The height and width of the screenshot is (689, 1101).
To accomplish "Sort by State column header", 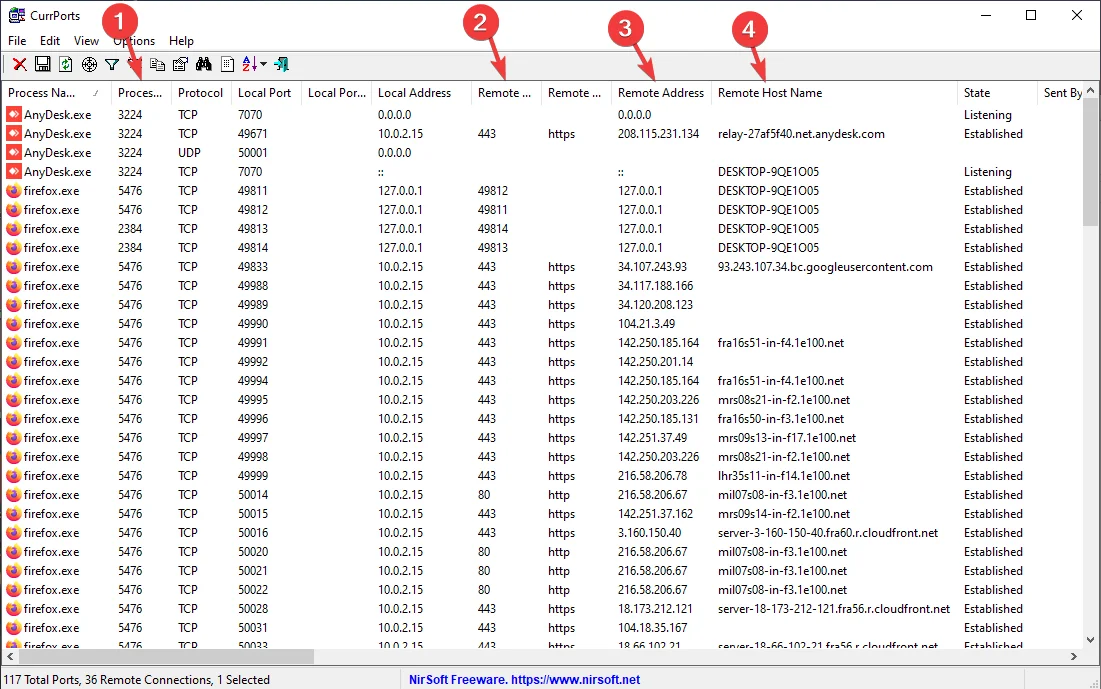I will click(996, 93).
